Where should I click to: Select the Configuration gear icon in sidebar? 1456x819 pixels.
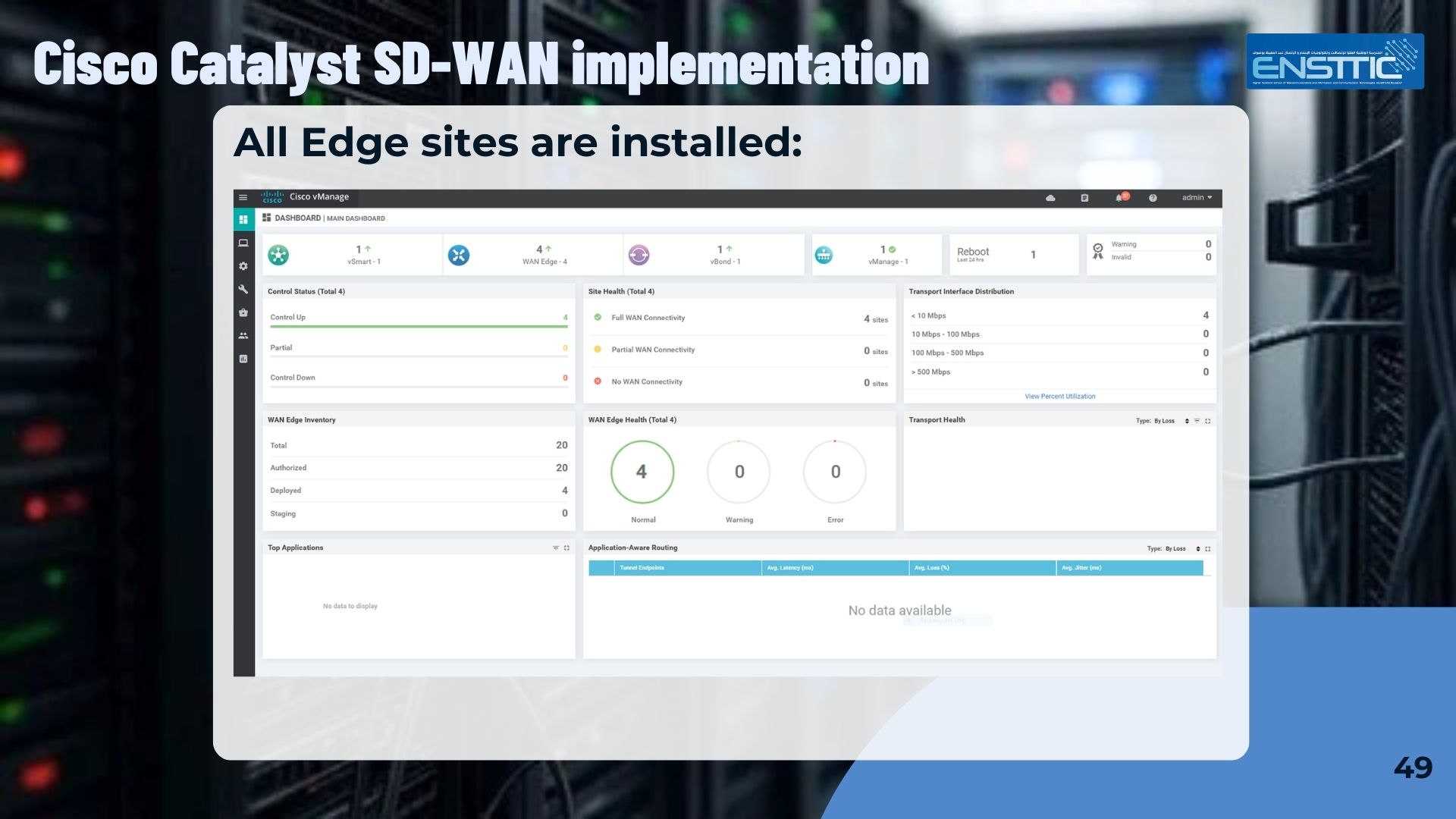click(x=243, y=266)
